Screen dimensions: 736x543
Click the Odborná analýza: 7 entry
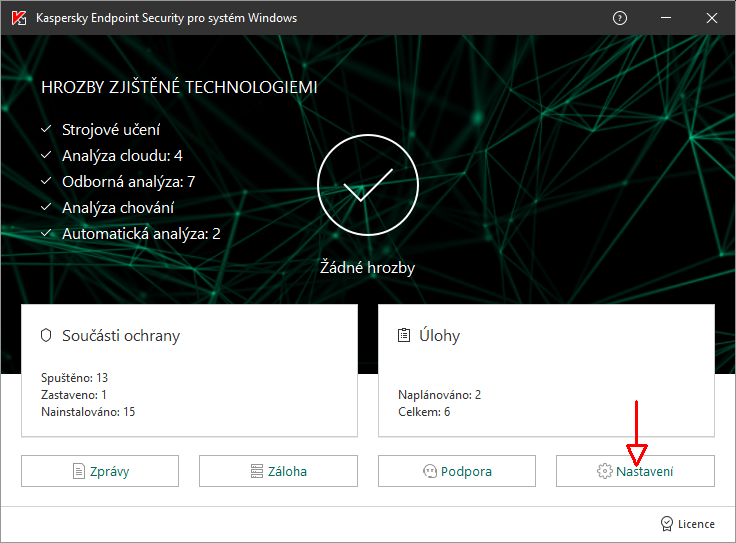point(128,182)
